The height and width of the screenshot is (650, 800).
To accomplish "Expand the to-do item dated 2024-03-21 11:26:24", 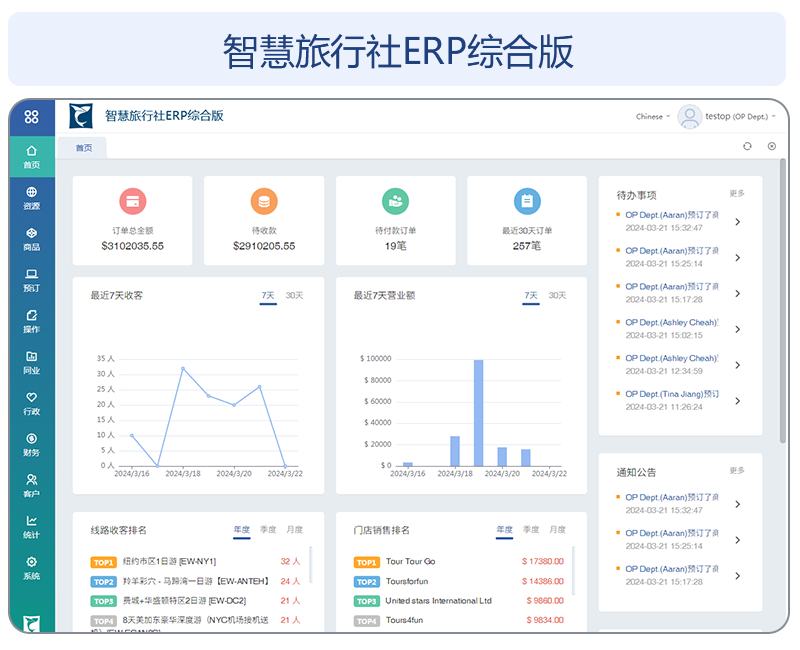I will point(738,401).
